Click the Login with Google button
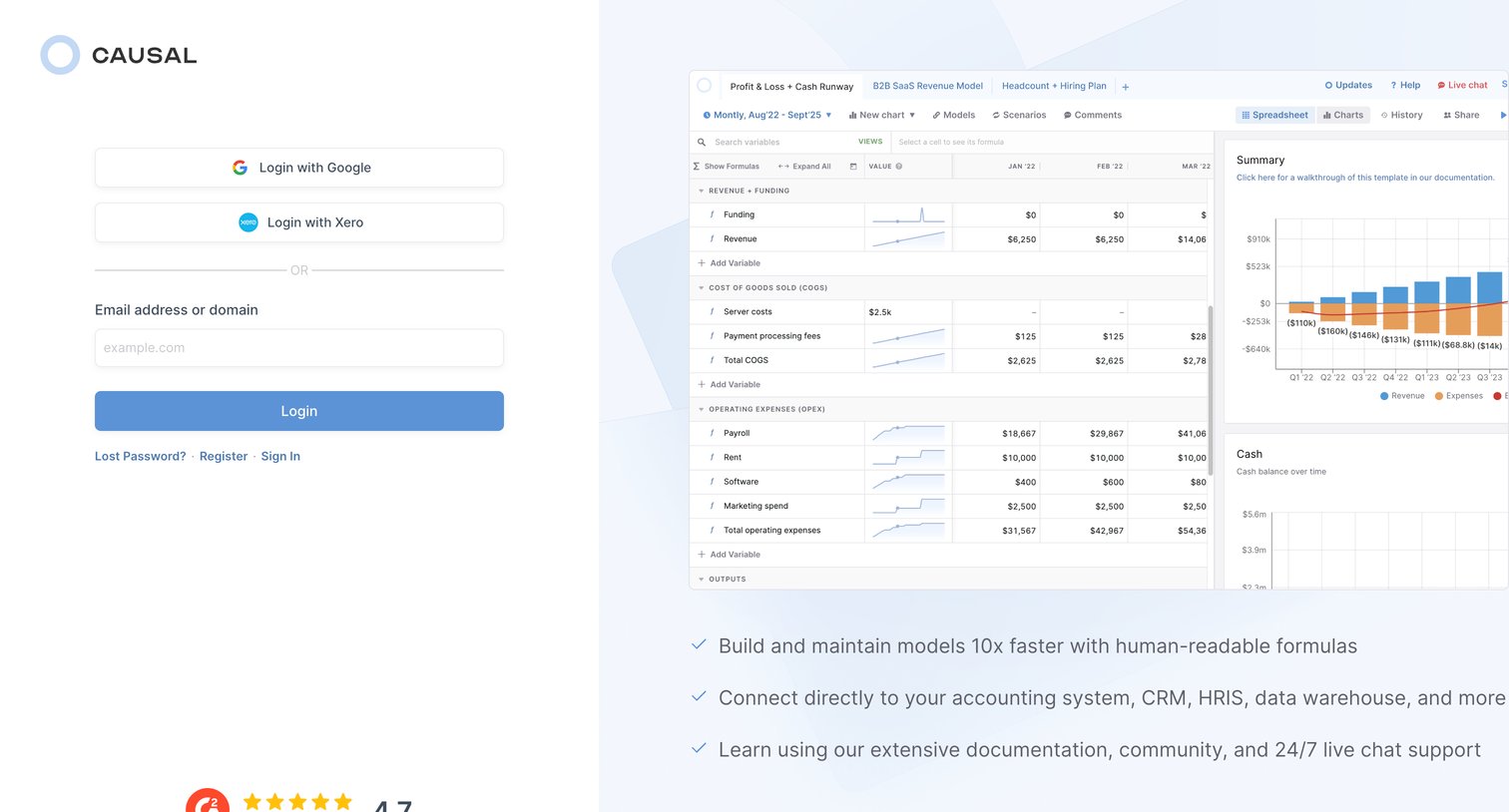This screenshot has height=812, width=1509. (x=299, y=168)
